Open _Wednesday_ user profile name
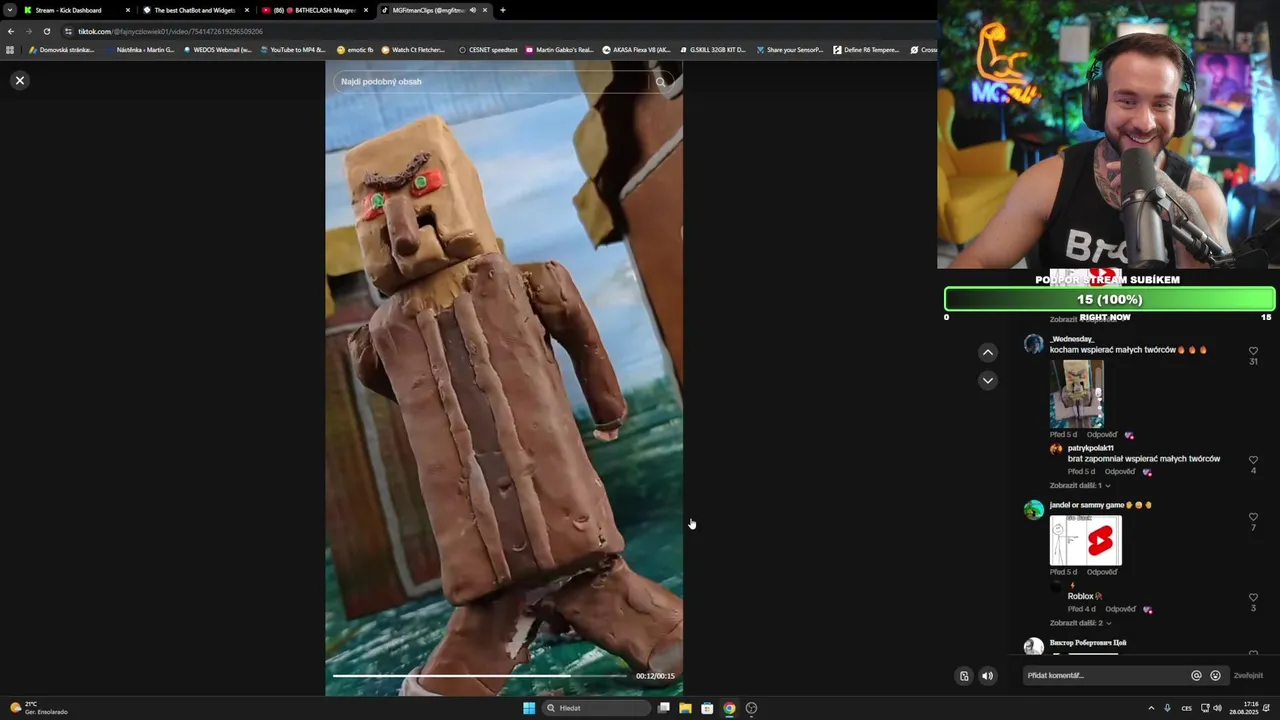The height and width of the screenshot is (720, 1280). pos(1072,339)
